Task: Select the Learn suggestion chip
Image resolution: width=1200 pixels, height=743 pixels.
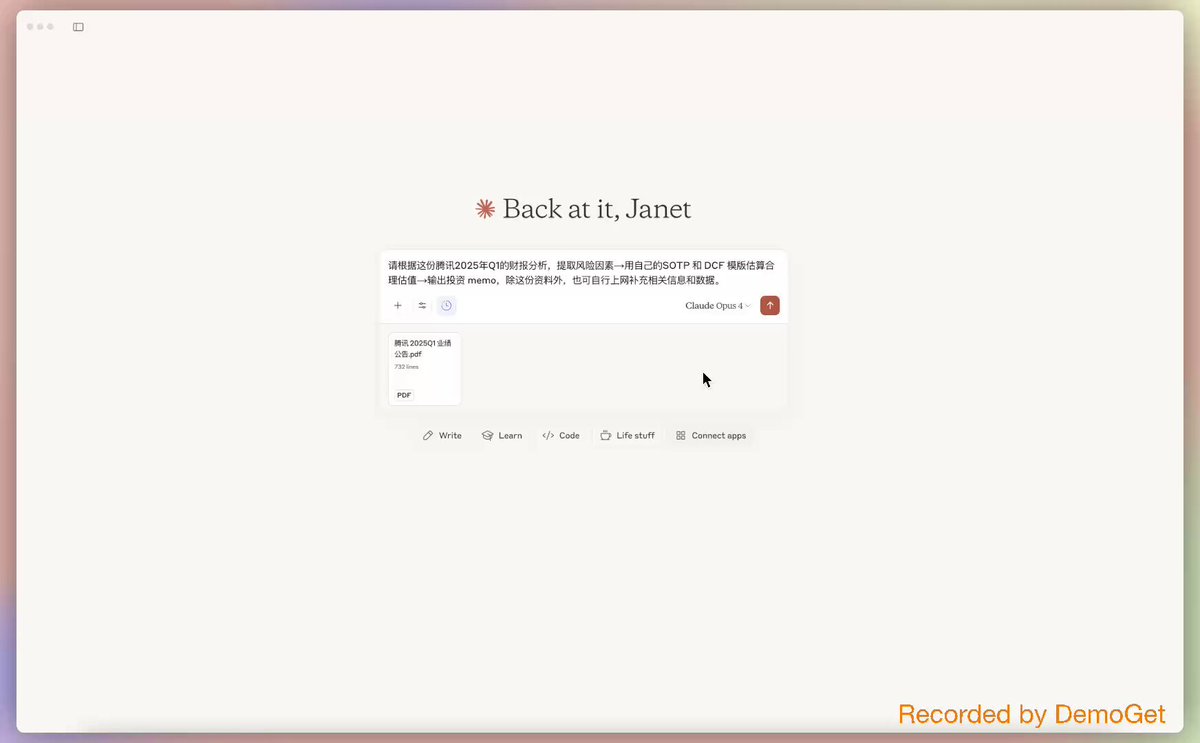Action: [x=502, y=436]
